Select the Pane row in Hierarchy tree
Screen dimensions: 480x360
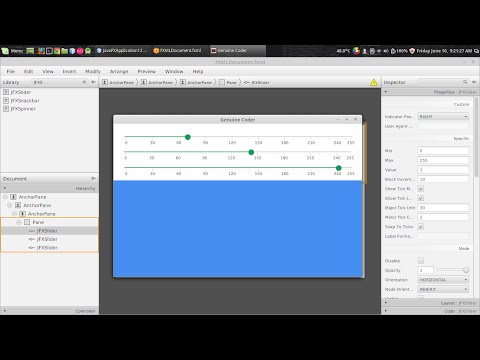click(x=49, y=222)
